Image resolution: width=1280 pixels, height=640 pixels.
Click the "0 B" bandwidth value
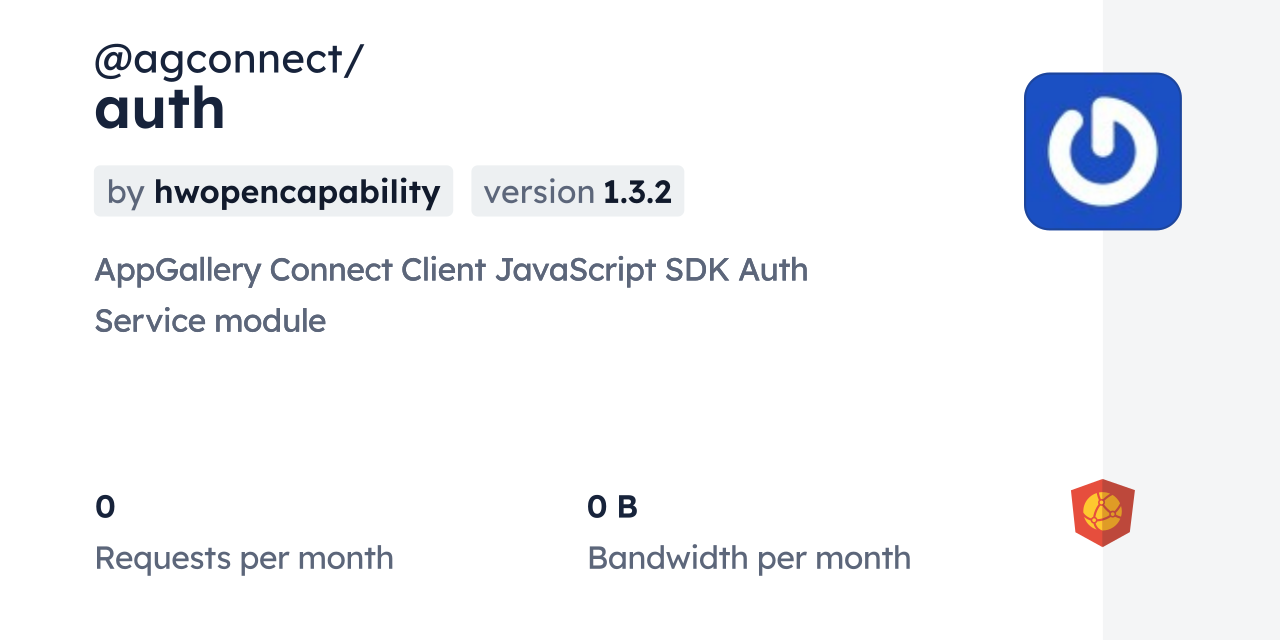[x=612, y=507]
